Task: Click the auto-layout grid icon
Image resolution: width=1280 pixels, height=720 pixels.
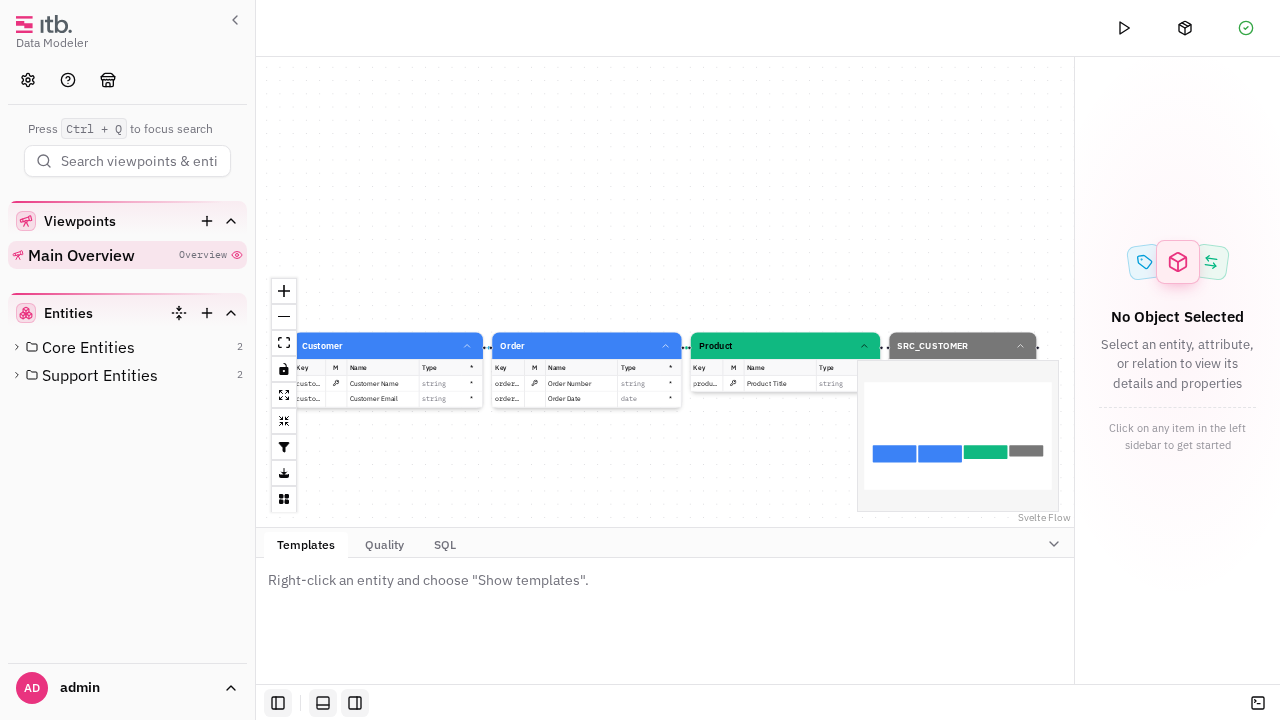Action: 284,499
